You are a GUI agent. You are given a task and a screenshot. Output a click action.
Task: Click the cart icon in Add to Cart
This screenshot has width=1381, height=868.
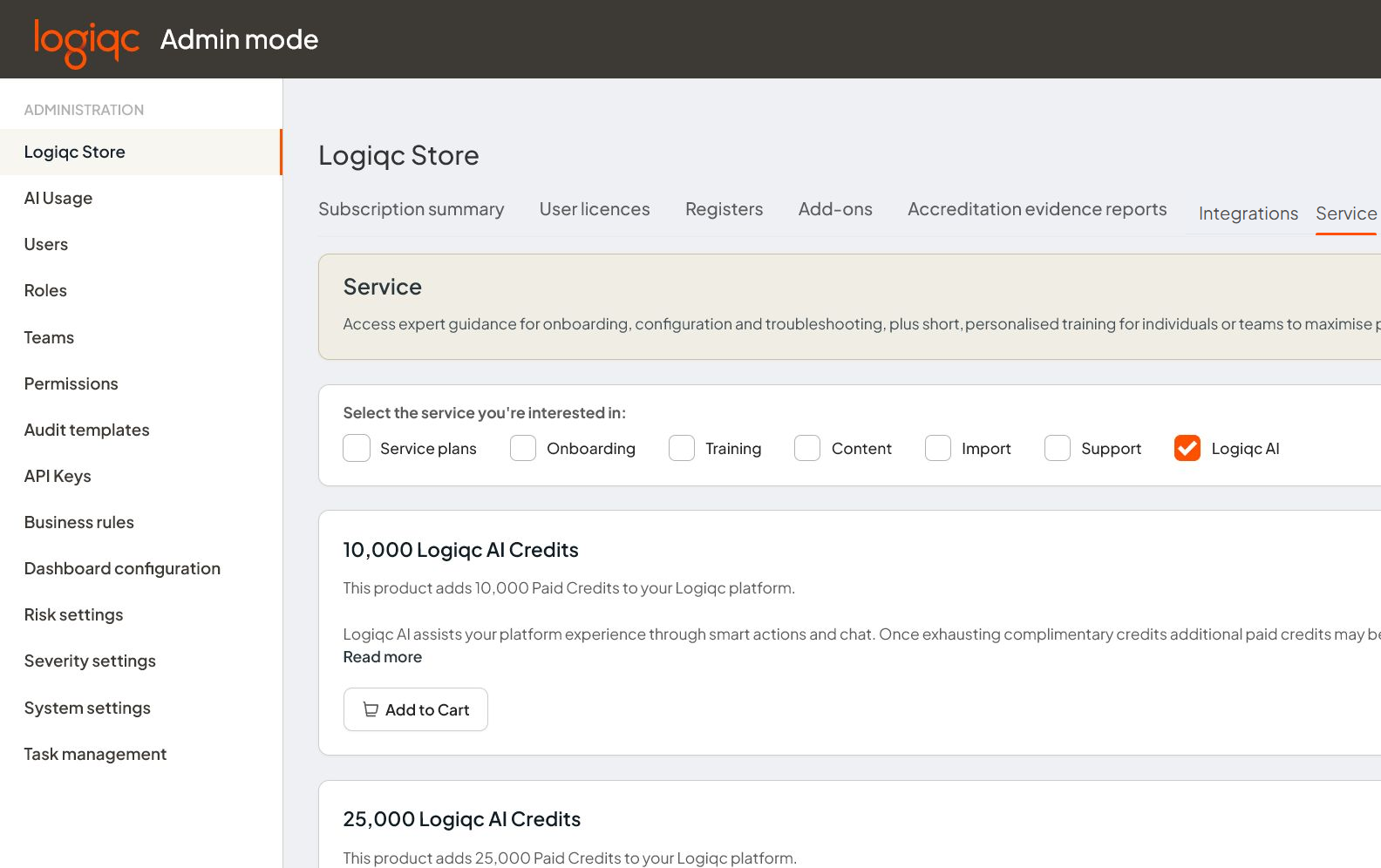coord(371,709)
